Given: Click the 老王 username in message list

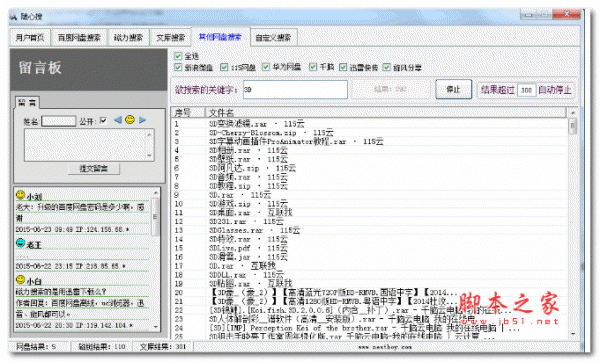Looking at the screenshot, I should coord(34,245).
